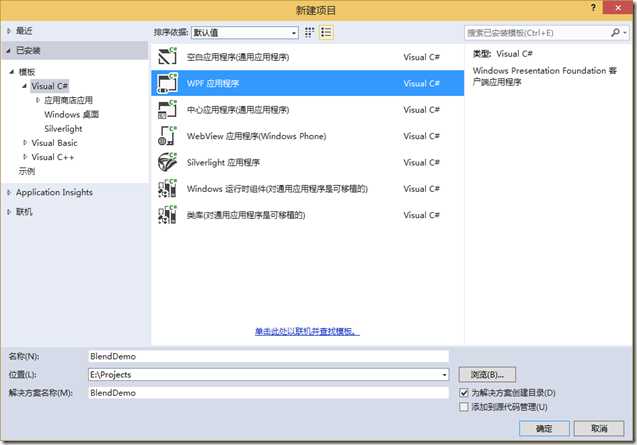This screenshot has height=445, width=637.
Task: Select Silverlight application row text
Action: [223, 163]
